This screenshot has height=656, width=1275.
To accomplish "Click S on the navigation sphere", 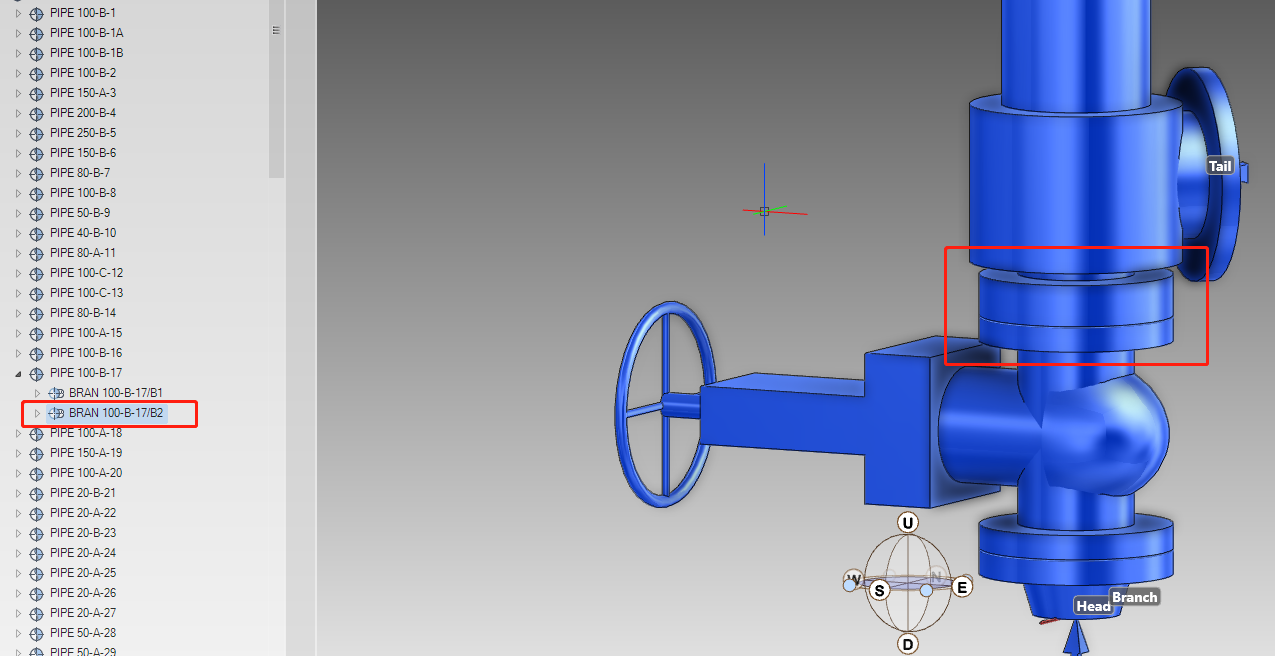I will tap(880, 591).
